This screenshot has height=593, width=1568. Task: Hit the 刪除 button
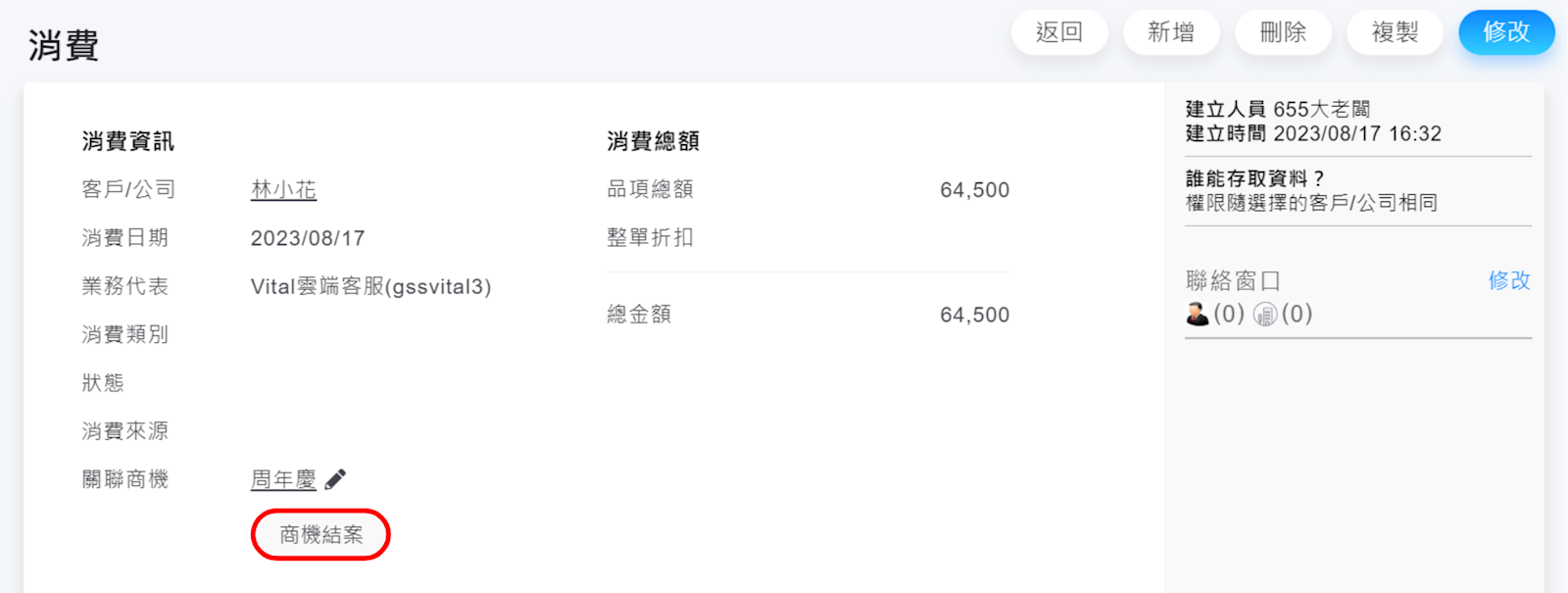tap(1283, 32)
